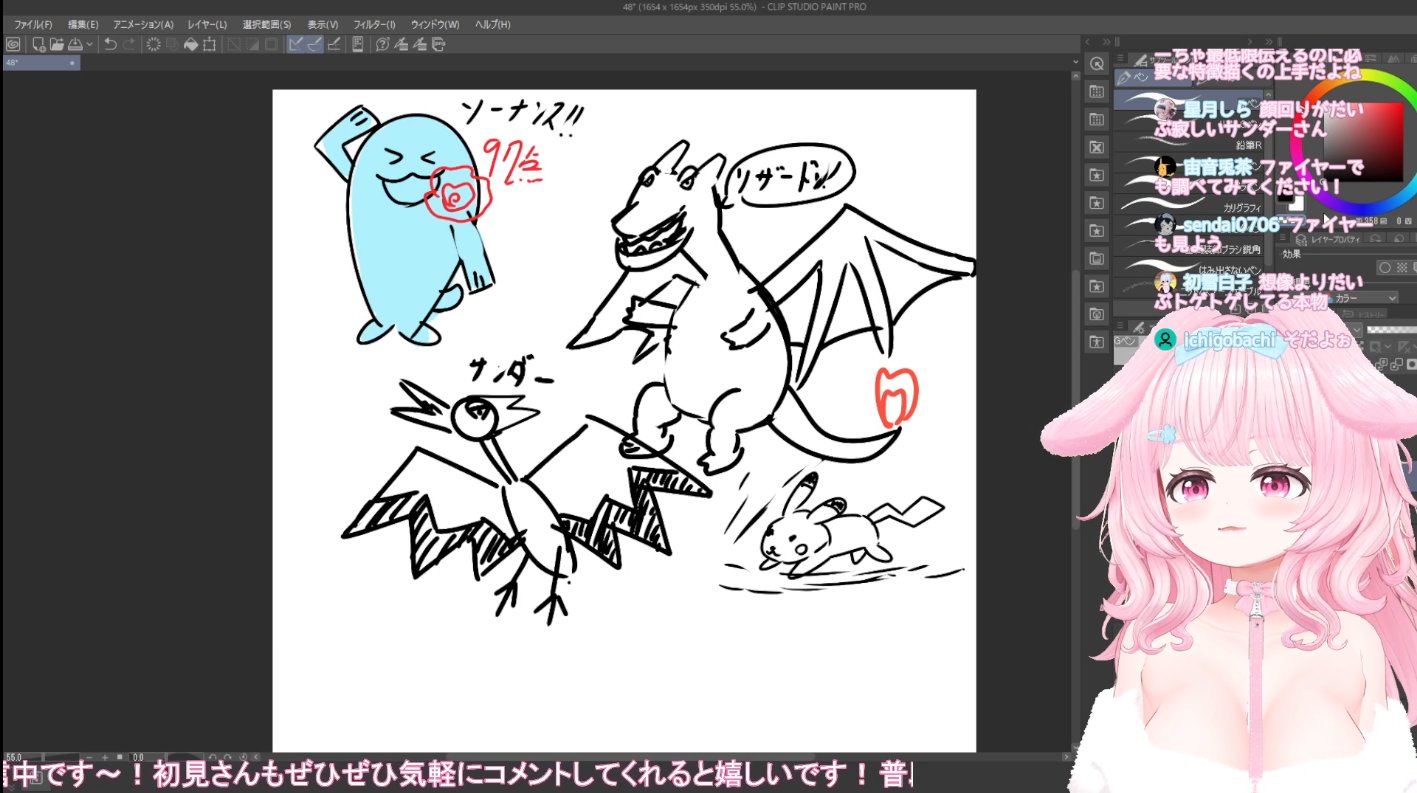Toggle border effect circle in Layer Property

(x=1385, y=267)
